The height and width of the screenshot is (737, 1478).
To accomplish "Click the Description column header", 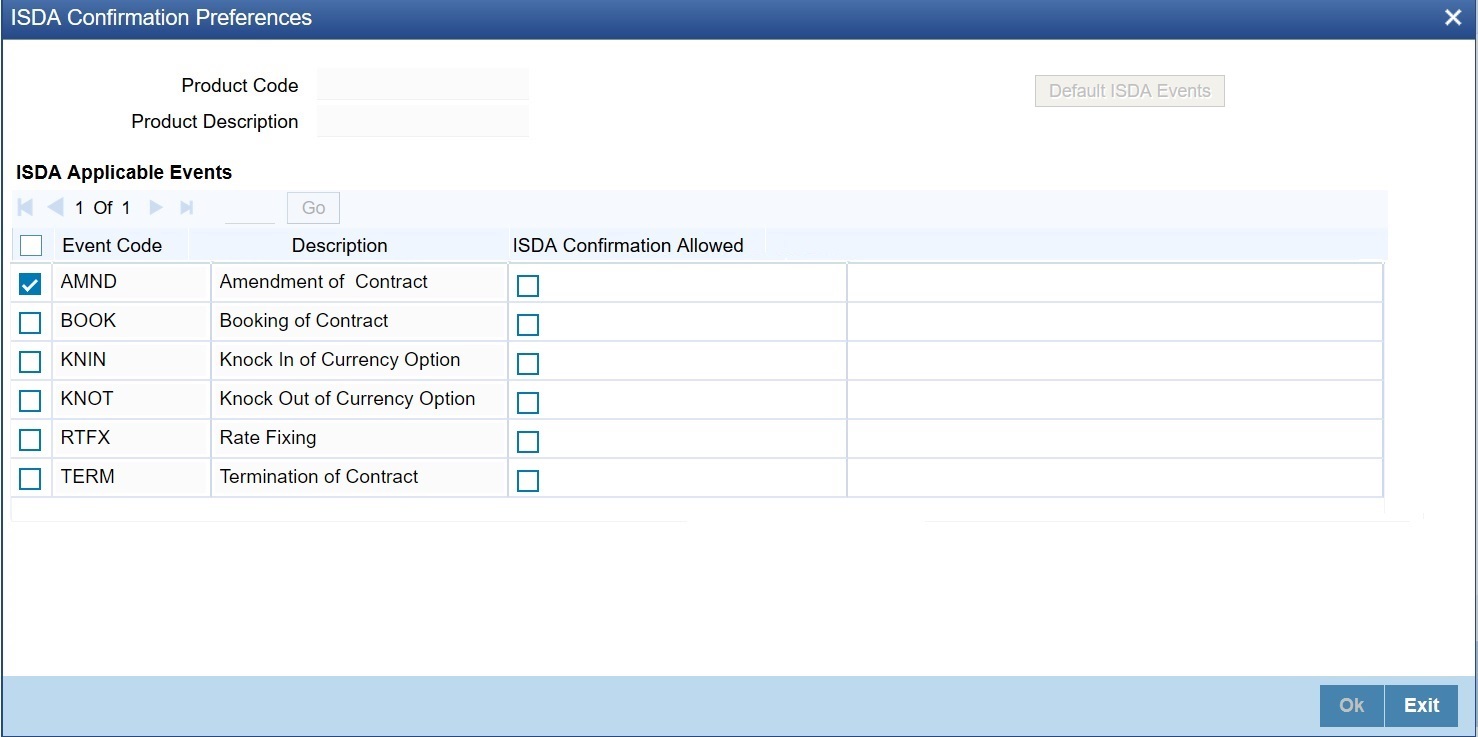I will [x=340, y=245].
